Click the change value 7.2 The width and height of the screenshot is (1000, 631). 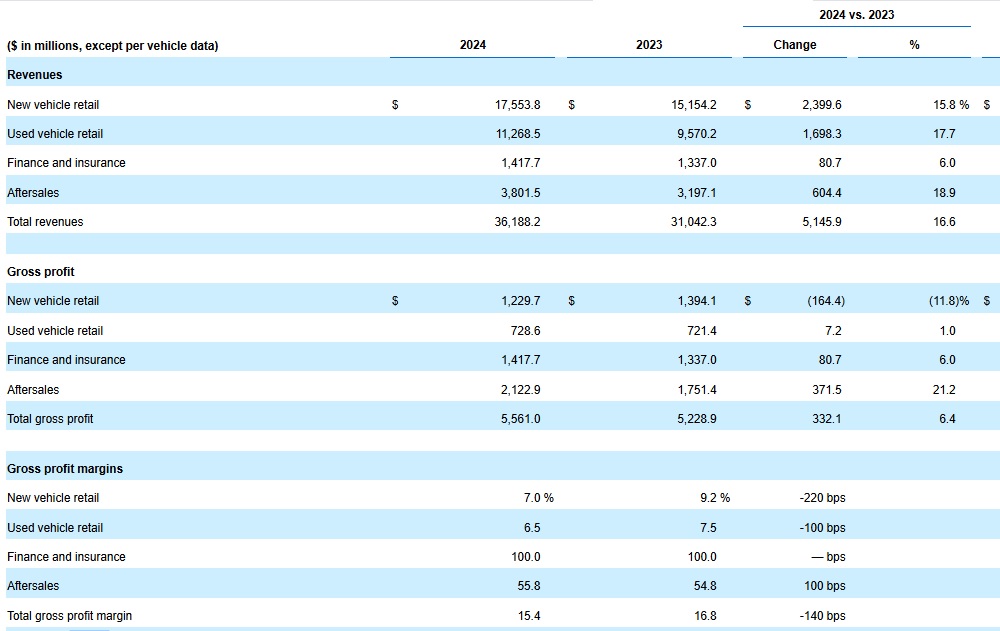(833, 331)
